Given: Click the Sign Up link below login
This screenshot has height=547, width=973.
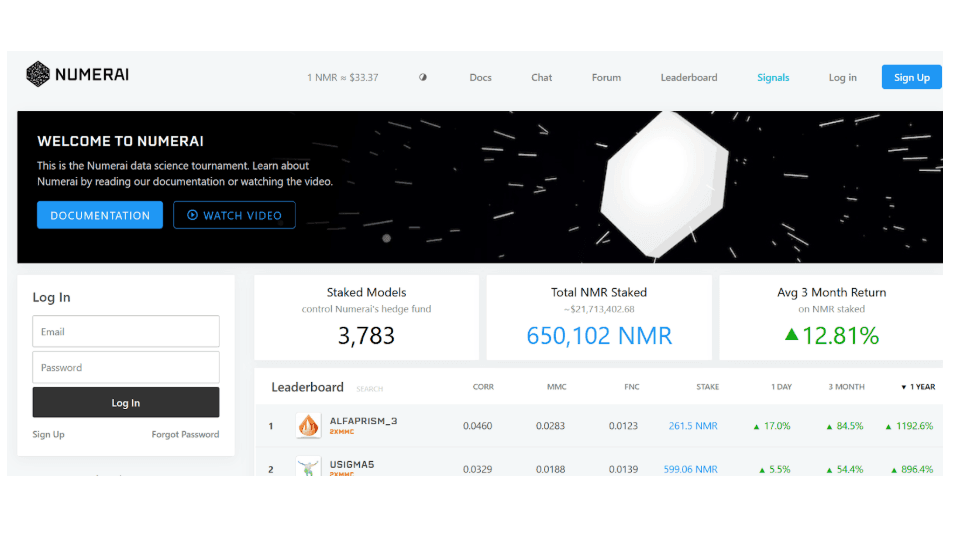Looking at the screenshot, I should 48,434.
